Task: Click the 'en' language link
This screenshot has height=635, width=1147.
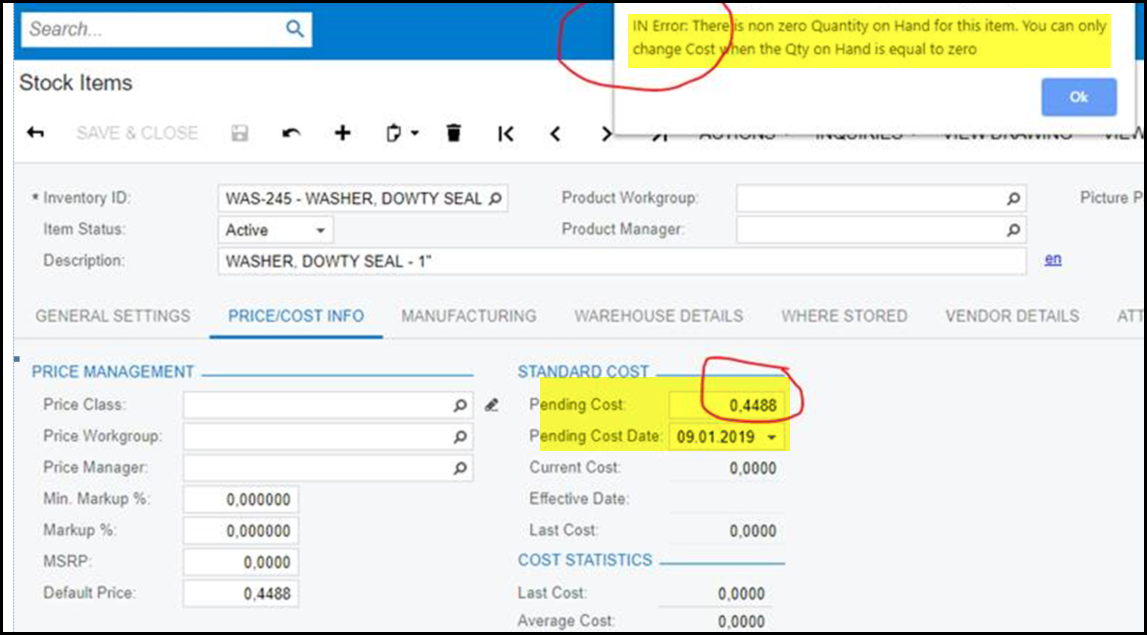Action: (x=1053, y=259)
